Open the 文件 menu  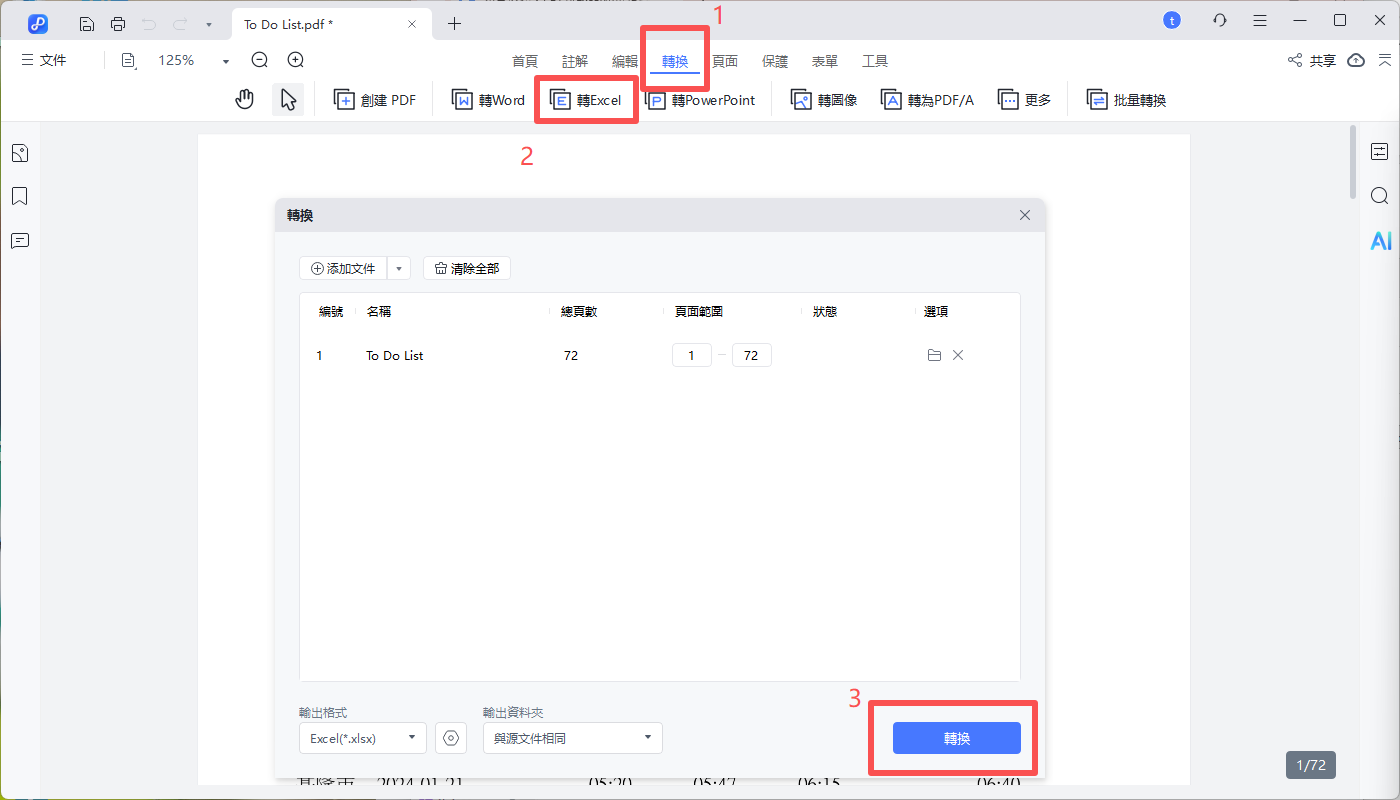pyautogui.click(x=43, y=60)
